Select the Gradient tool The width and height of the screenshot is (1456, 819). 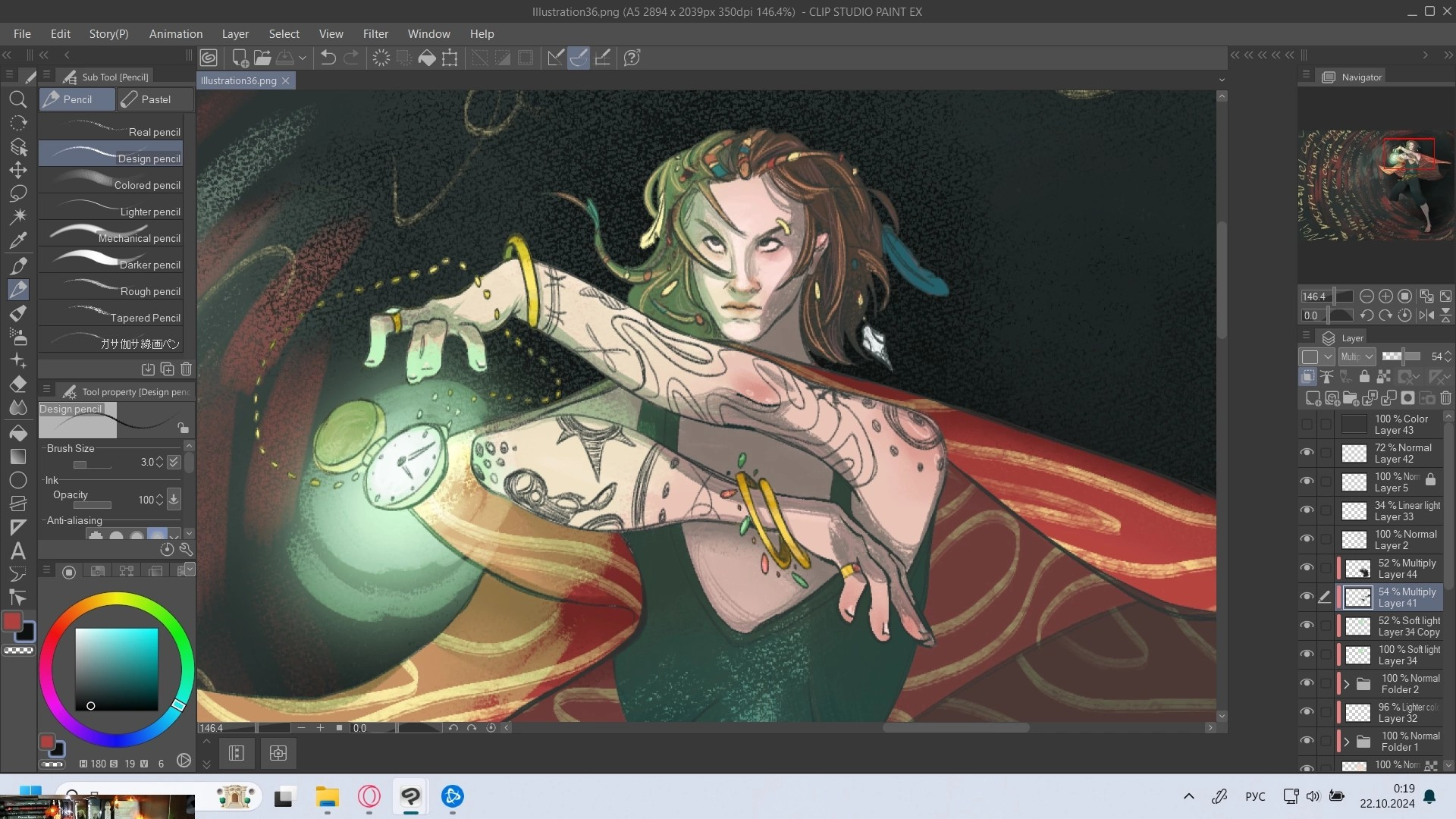18,457
